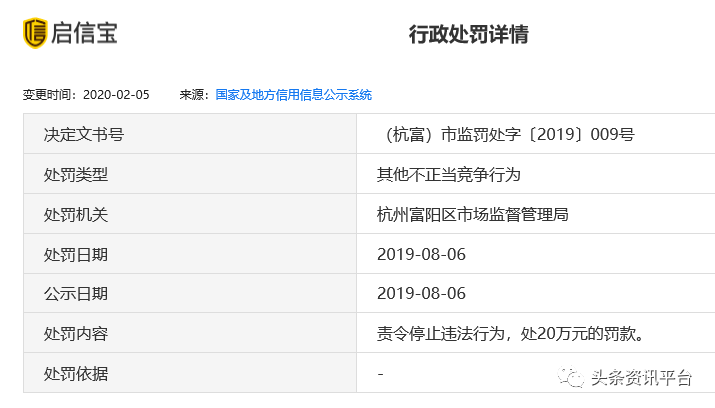This screenshot has height=408, width=715.
Task: Select the 处罚日期 value 2019-08-06
Action: pos(421,254)
